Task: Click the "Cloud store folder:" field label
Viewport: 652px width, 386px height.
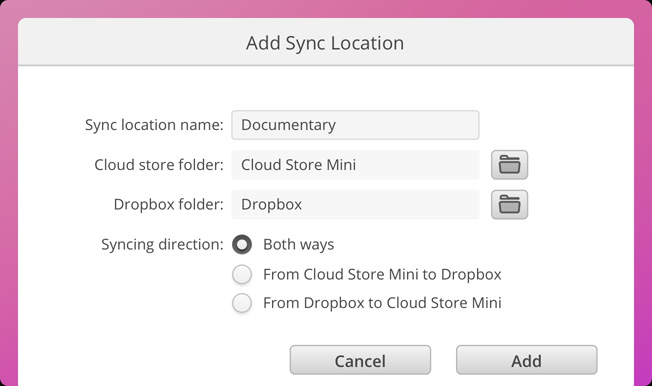Action: coord(159,165)
